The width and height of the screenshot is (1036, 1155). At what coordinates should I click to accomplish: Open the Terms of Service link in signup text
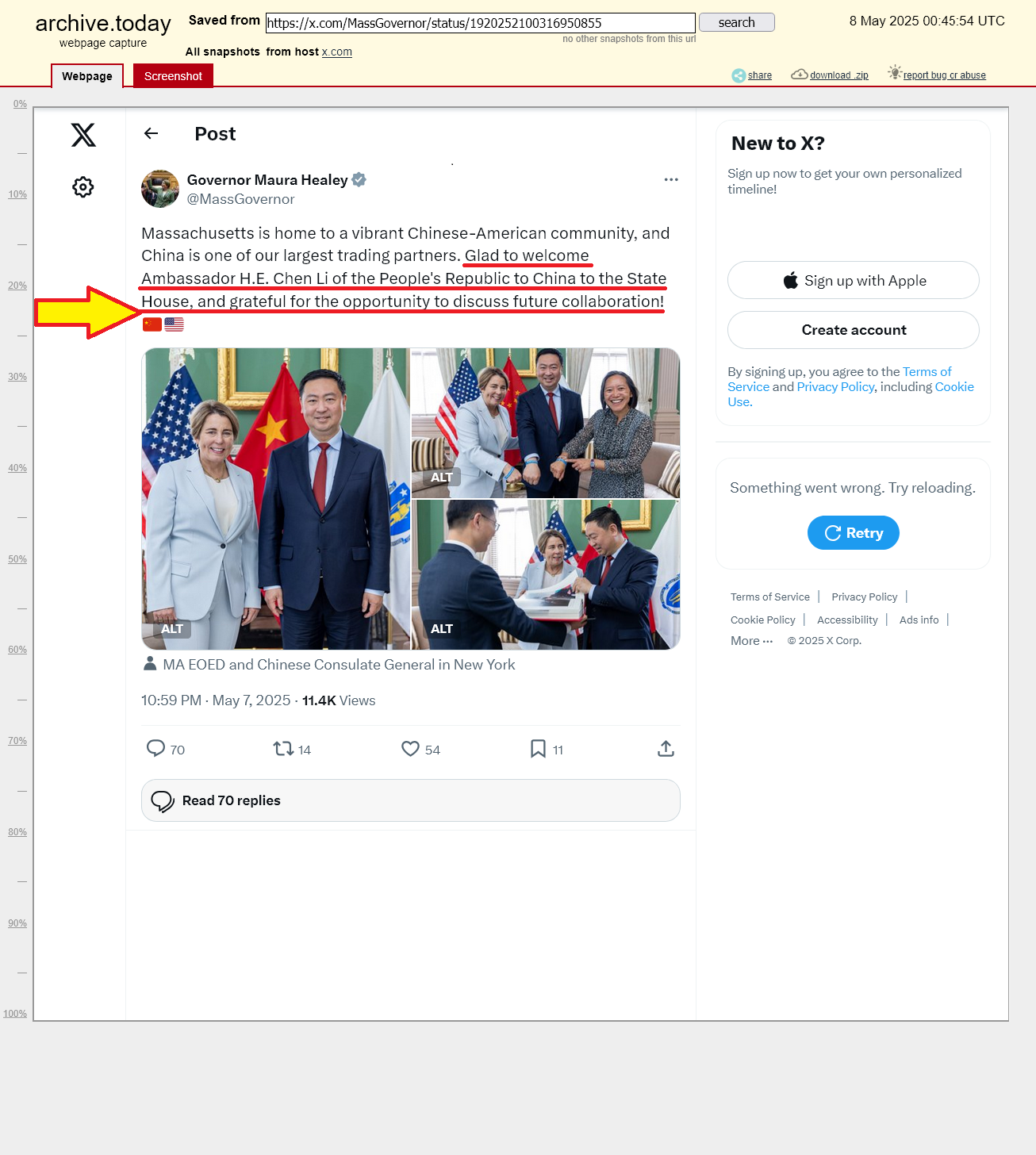927,371
